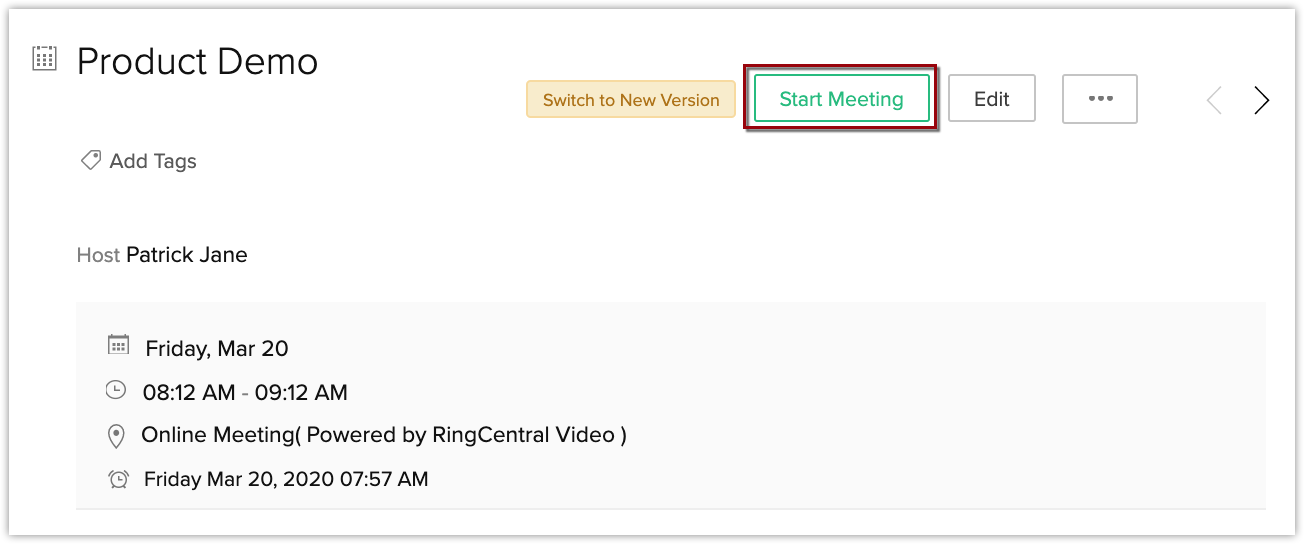Open host Patrick Jane's name
The width and height of the screenshot is (1304, 544).
[x=187, y=255]
